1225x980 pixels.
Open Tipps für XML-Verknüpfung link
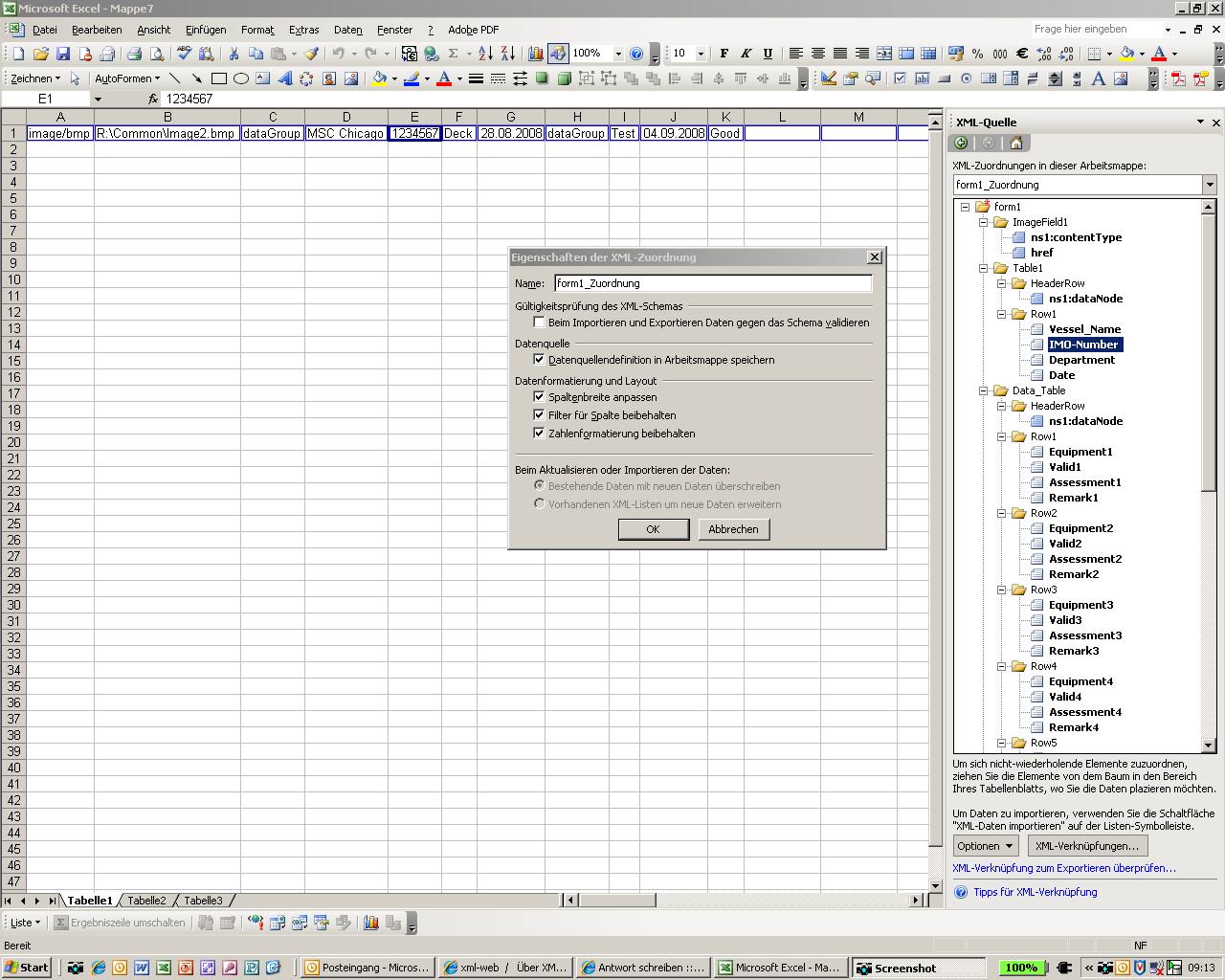click(x=1036, y=892)
